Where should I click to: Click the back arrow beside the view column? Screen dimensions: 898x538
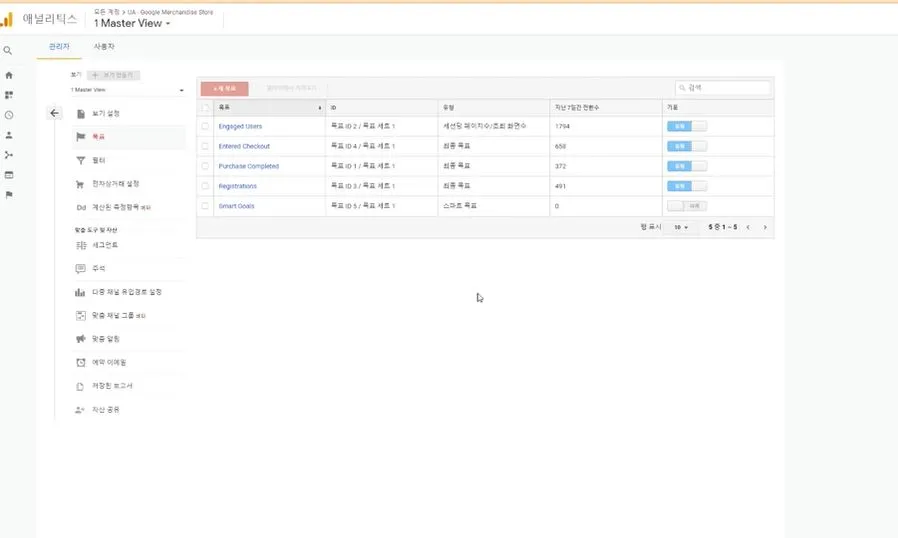click(54, 113)
